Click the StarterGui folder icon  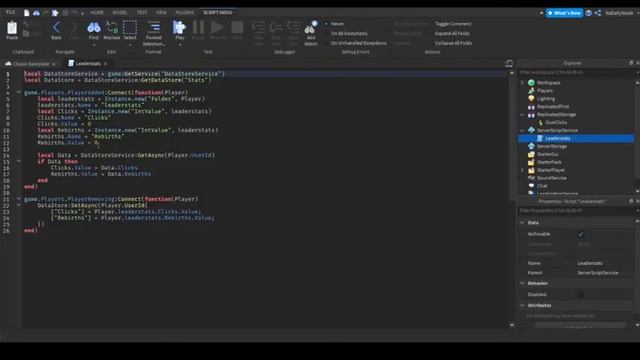point(531,154)
